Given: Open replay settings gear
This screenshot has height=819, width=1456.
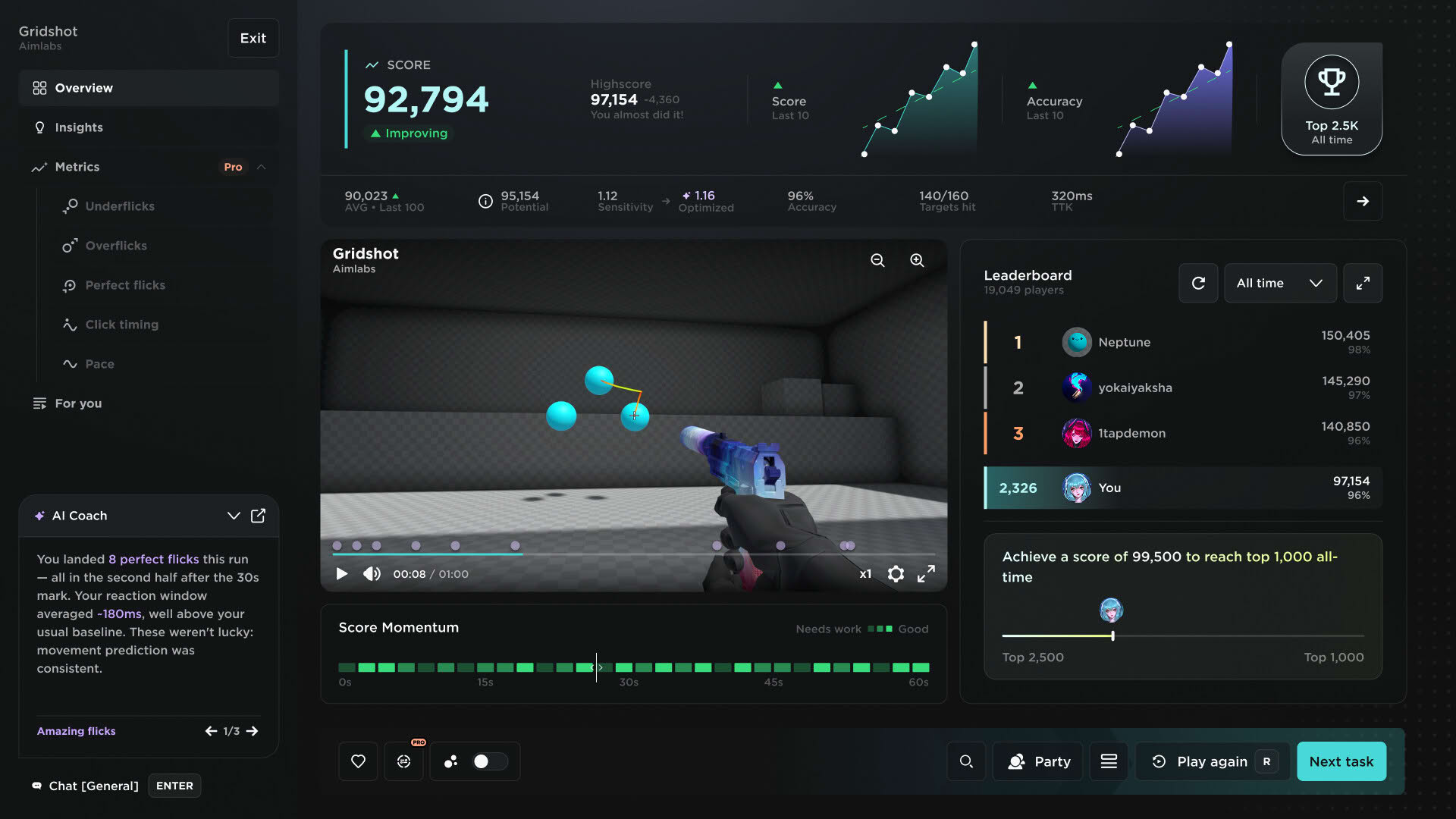Looking at the screenshot, I should pos(896,574).
